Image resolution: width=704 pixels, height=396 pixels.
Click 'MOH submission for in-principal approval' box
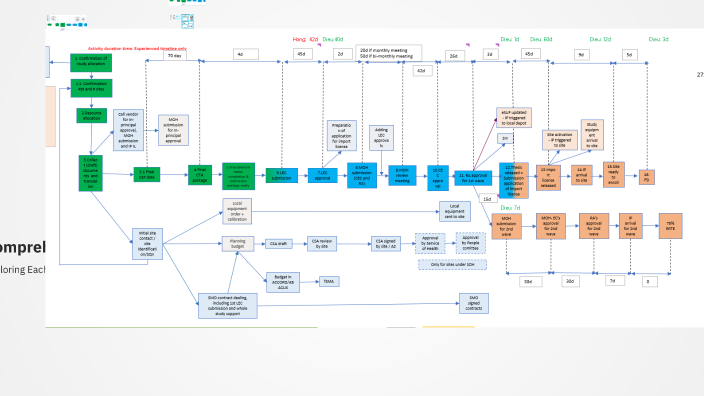click(173, 130)
